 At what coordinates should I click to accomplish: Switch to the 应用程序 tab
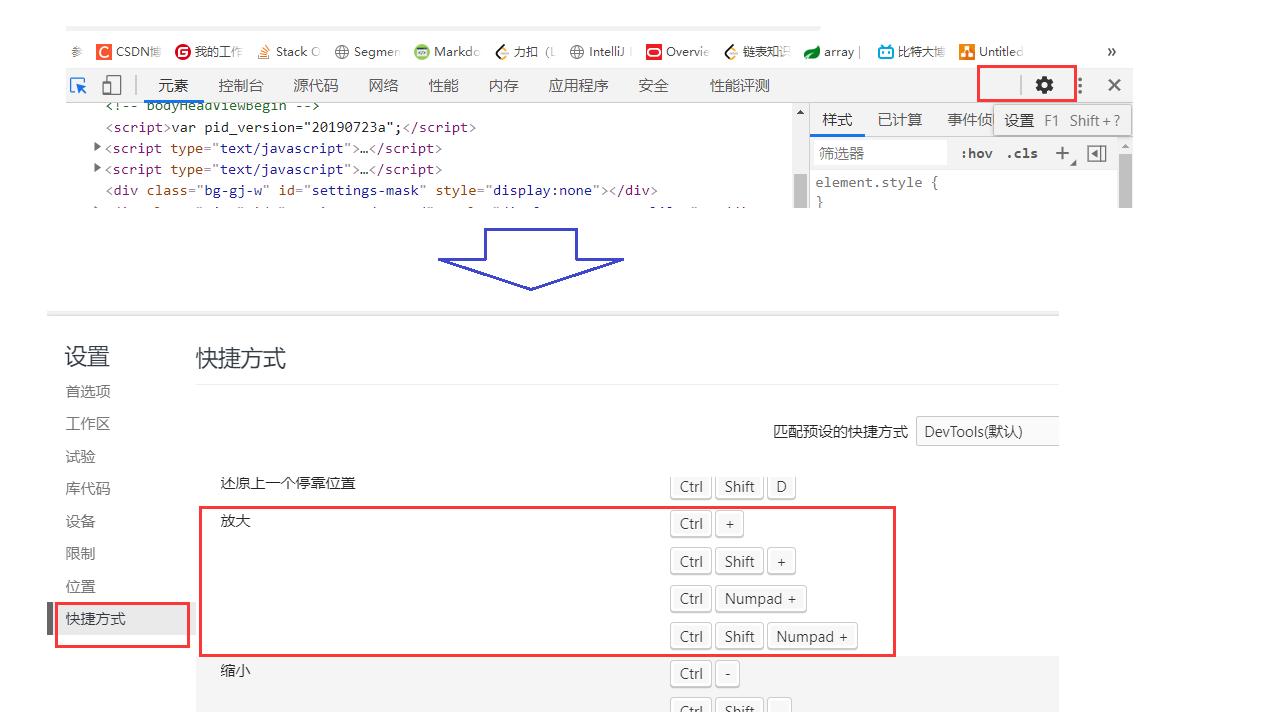click(578, 86)
